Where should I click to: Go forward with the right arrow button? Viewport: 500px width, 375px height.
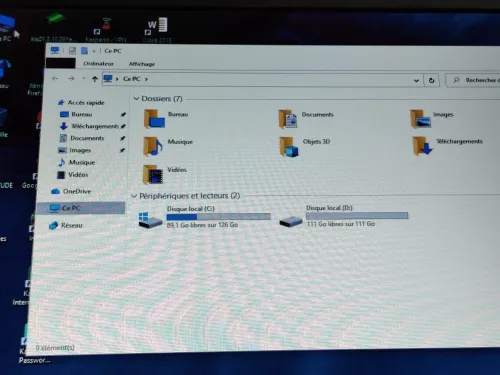pos(71,79)
